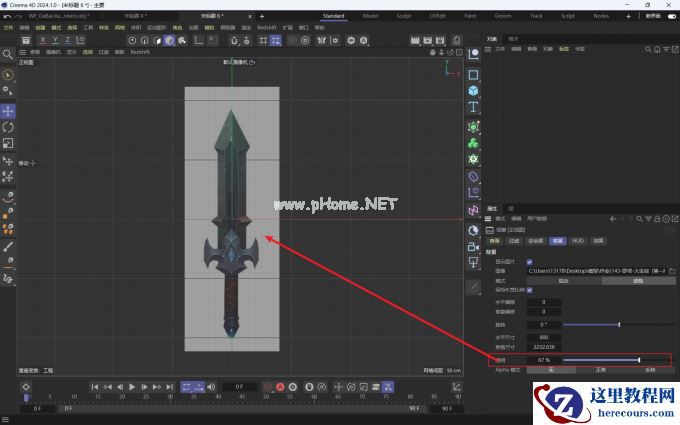Add a Light object from palette
This screenshot has width=680, height=425.
(473, 262)
